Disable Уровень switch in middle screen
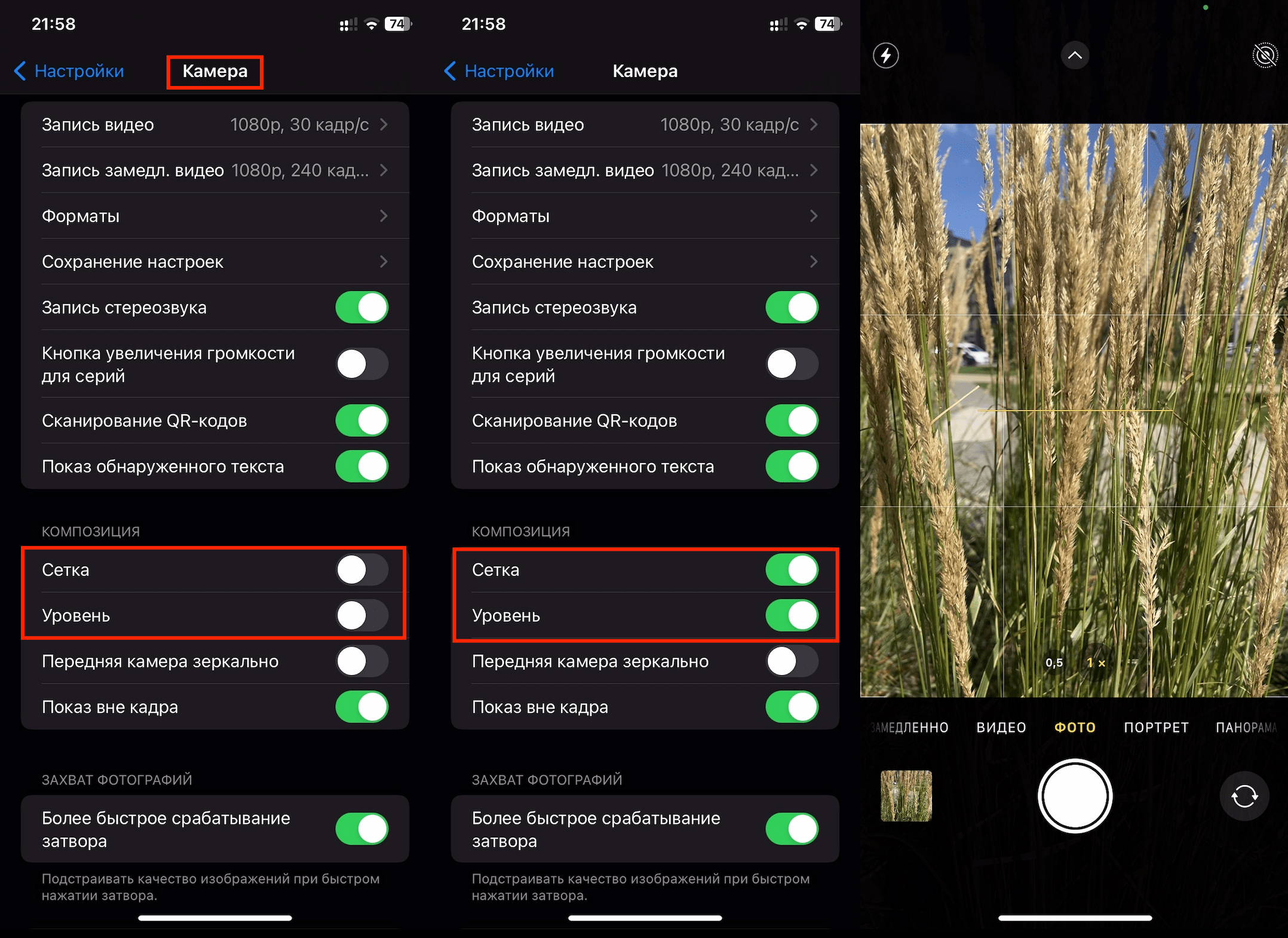The height and width of the screenshot is (938, 1288). click(792, 615)
